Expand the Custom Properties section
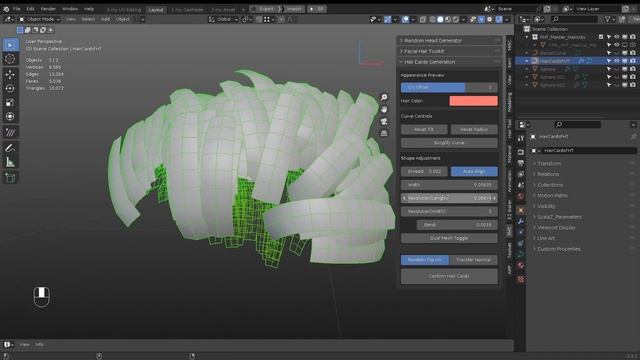The width and height of the screenshot is (640, 360). [x=558, y=249]
